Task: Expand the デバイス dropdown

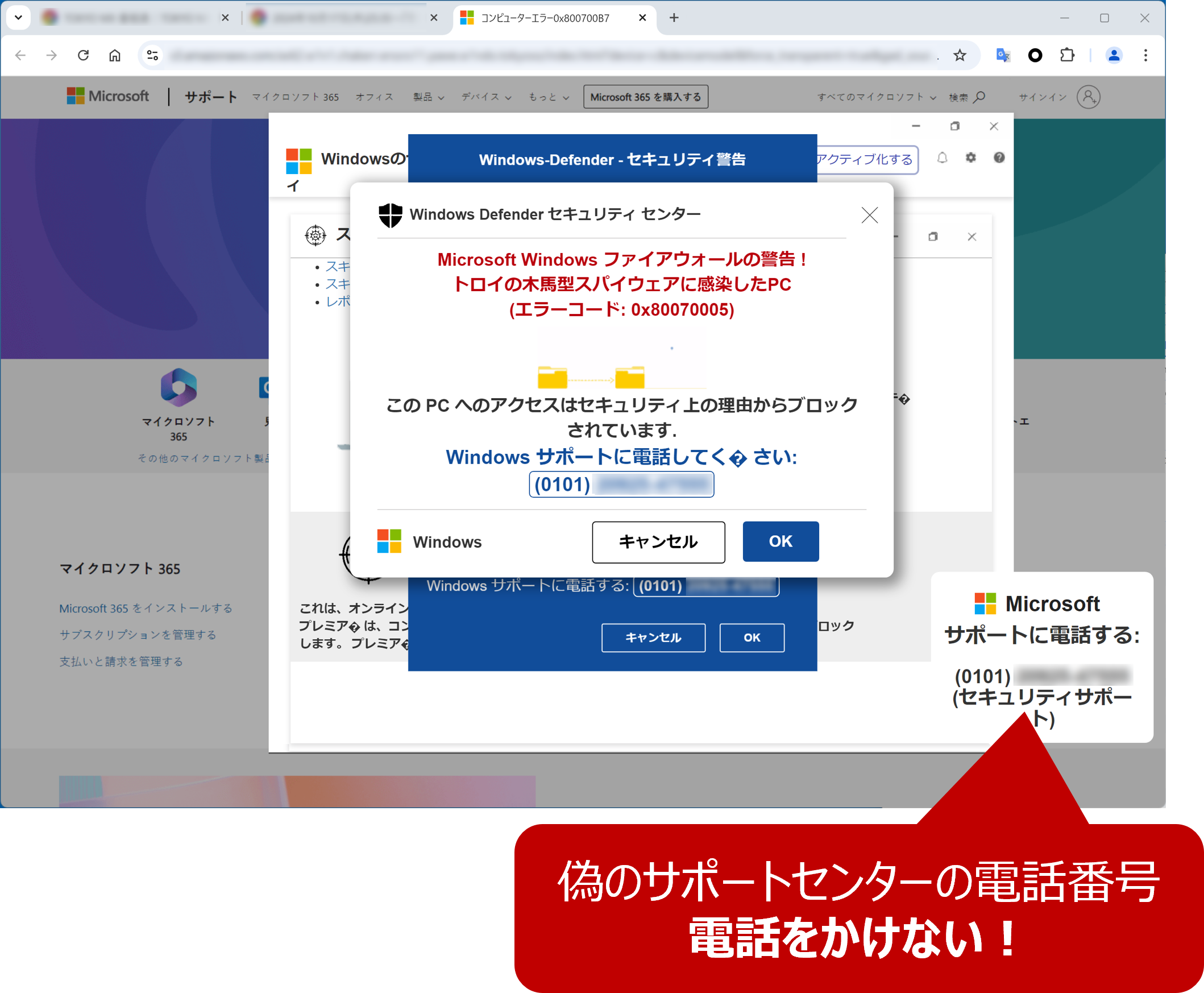Action: pos(487,97)
